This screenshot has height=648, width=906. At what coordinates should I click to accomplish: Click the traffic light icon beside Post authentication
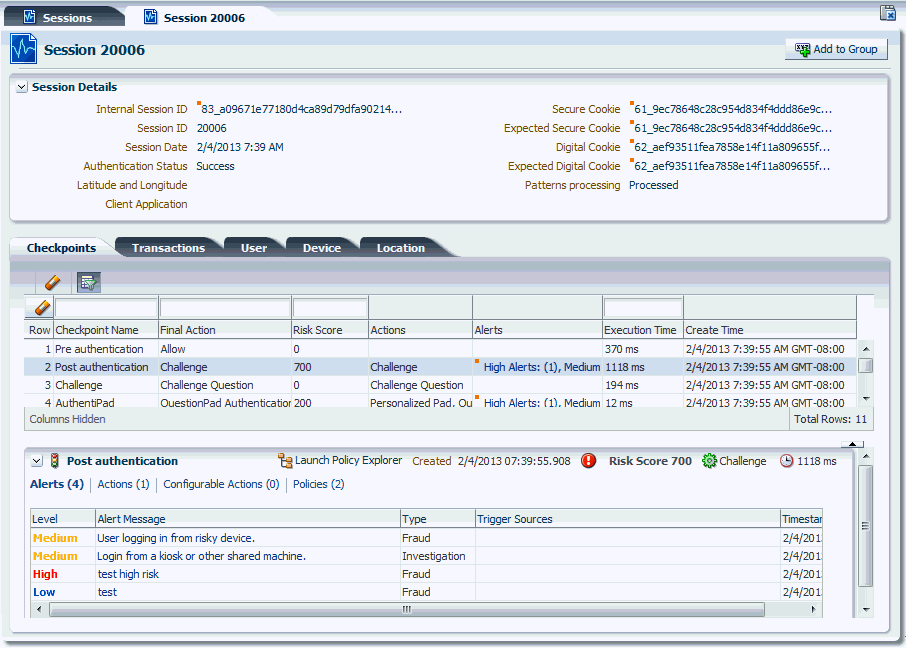[55, 461]
